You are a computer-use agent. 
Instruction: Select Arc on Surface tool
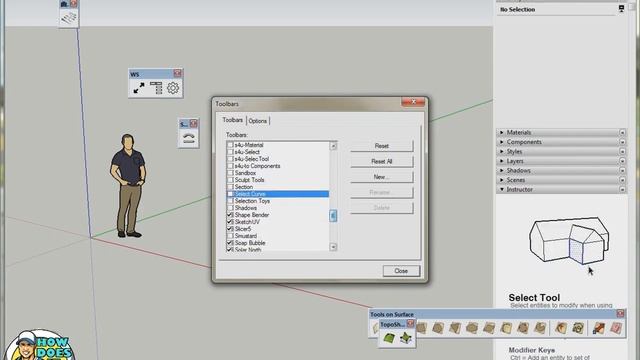point(506,328)
